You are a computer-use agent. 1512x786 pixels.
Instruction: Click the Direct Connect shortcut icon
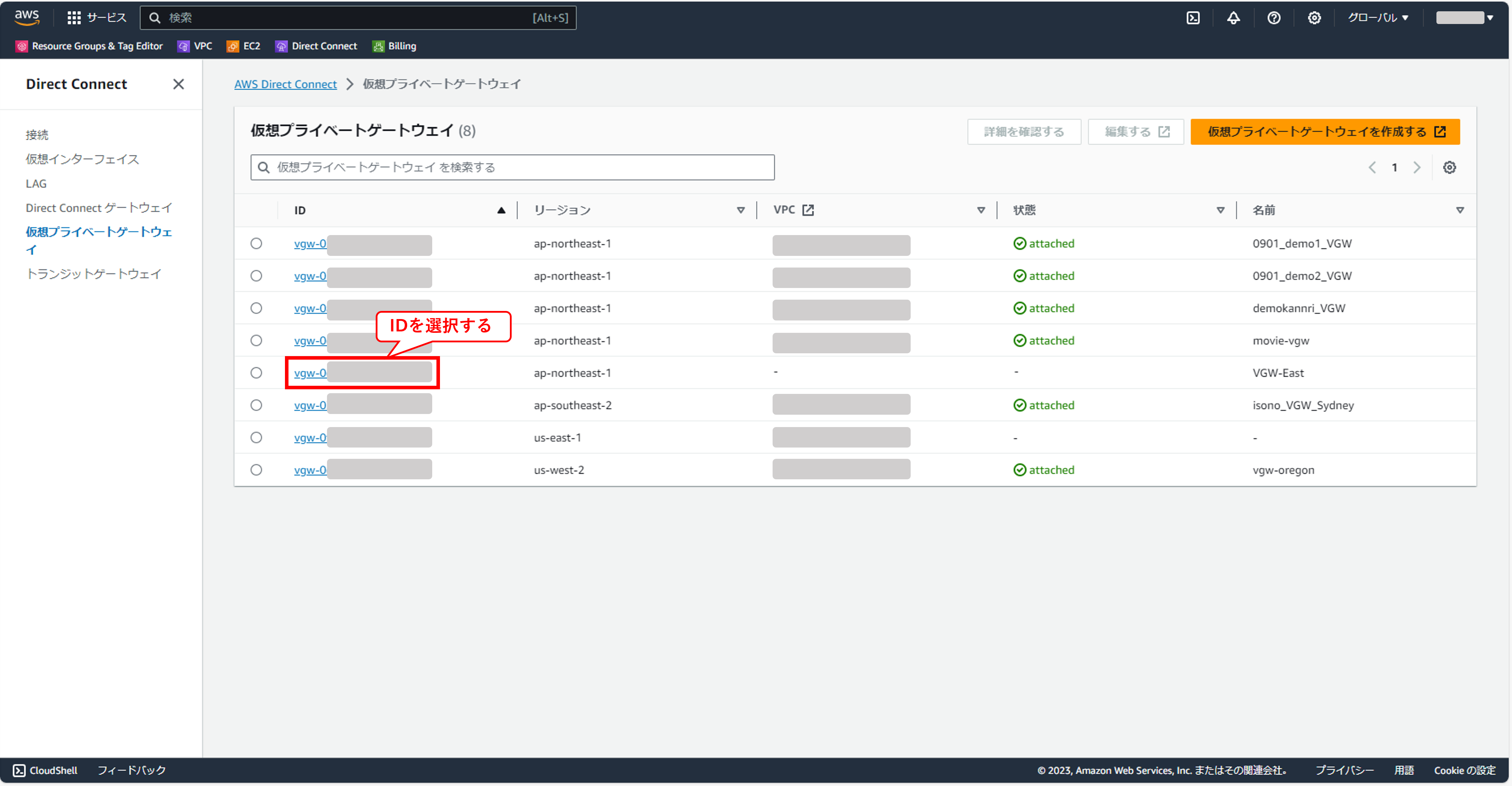pyautogui.click(x=282, y=46)
